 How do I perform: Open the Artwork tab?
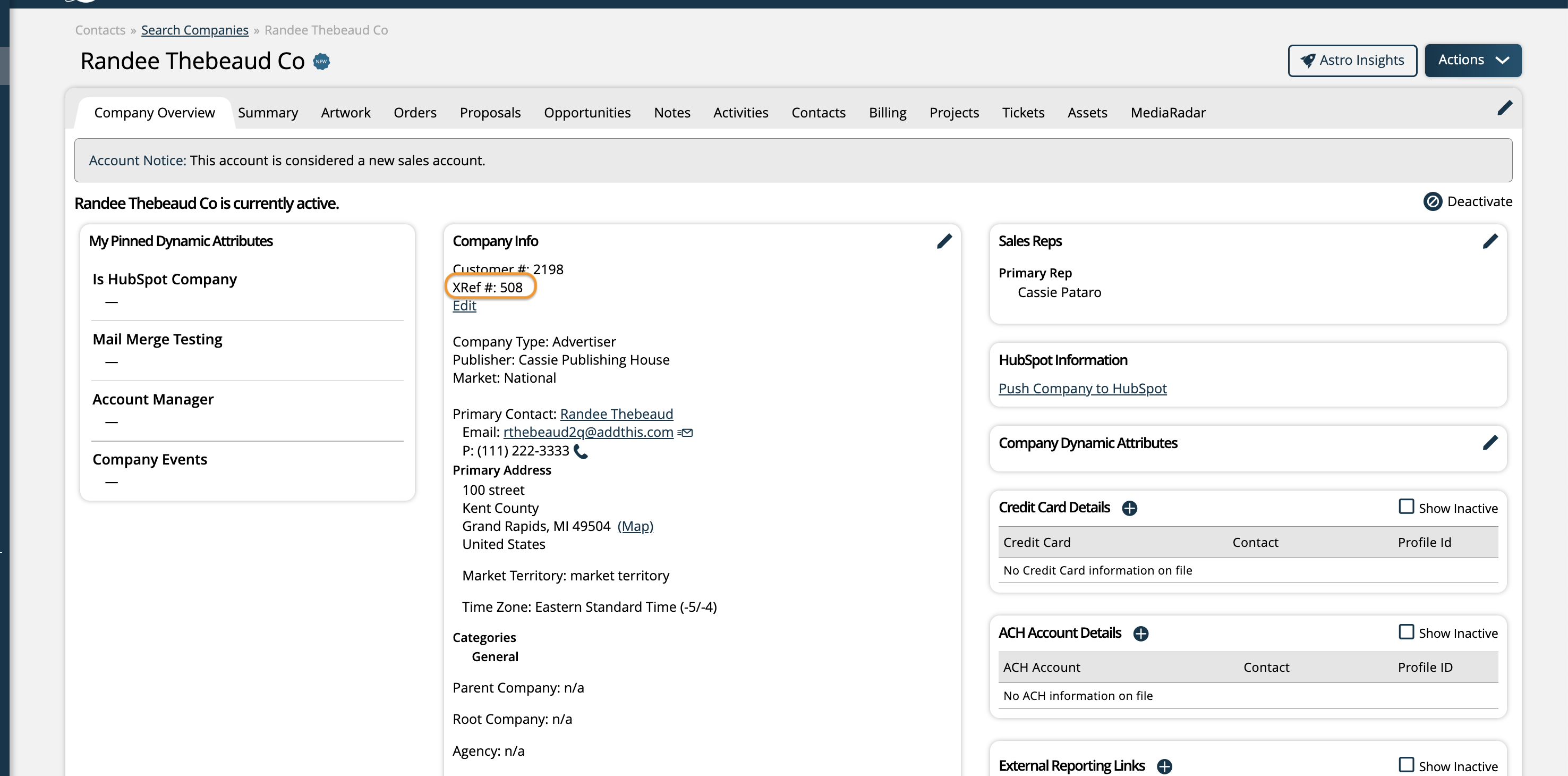tap(345, 113)
